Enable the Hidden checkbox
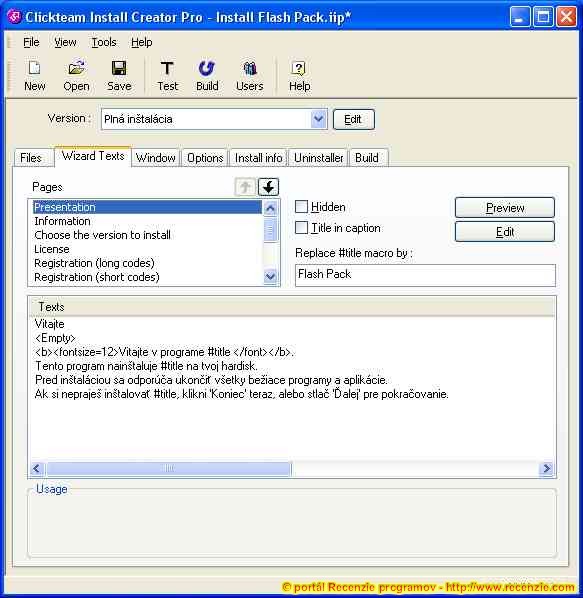This screenshot has height=598, width=583. tap(301, 207)
